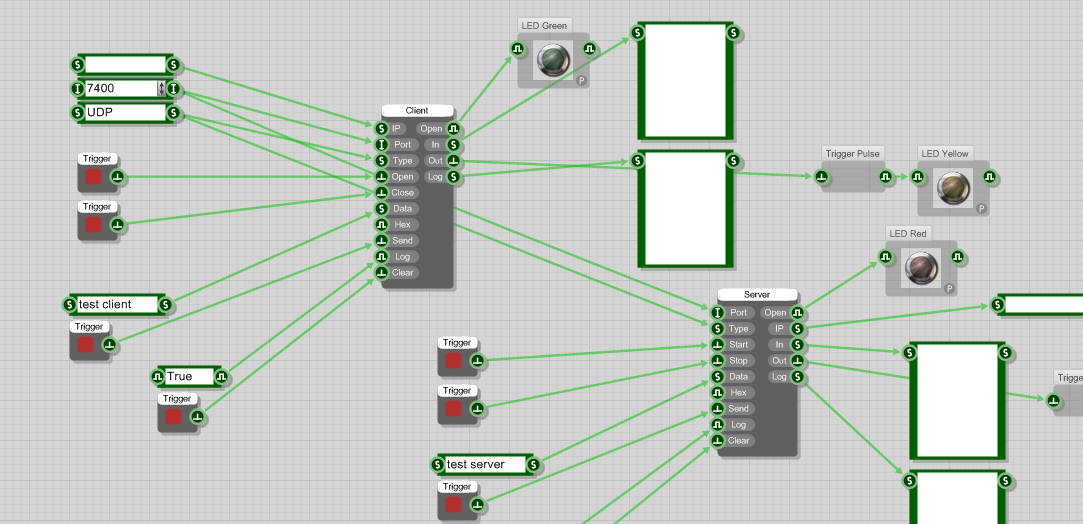Click the Client node's Log output pin
The height and width of the screenshot is (524, 1083).
click(453, 177)
